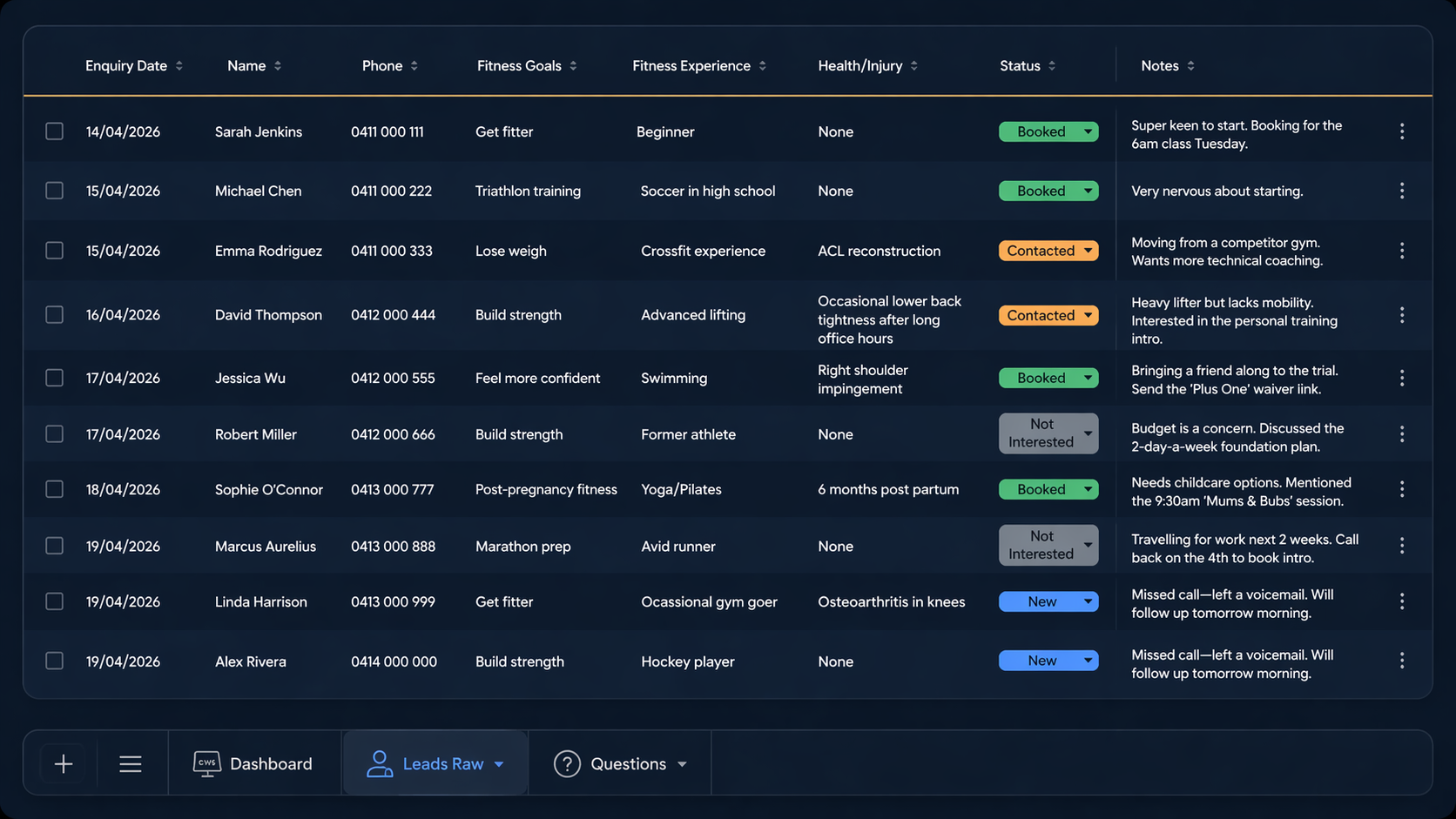Click the Status column header

click(1020, 66)
